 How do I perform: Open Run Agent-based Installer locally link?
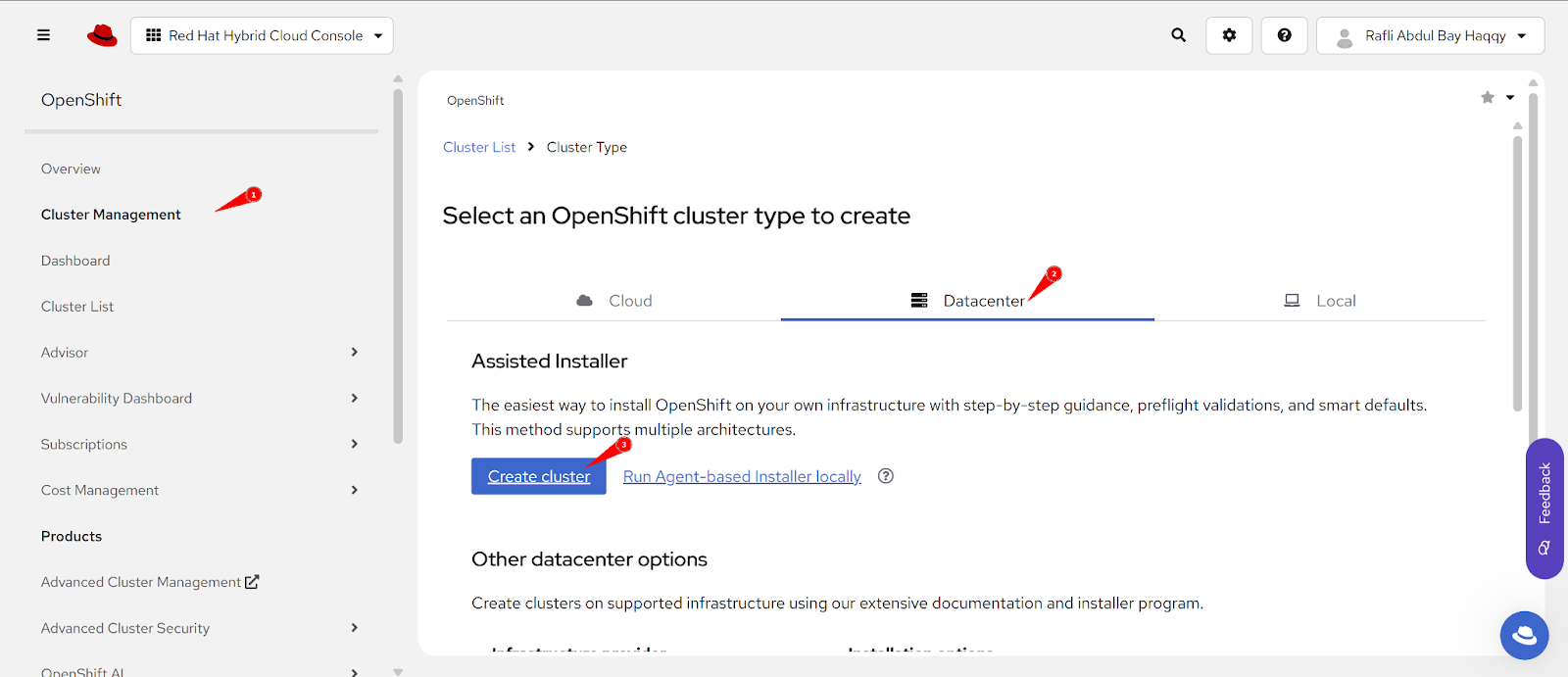(742, 476)
